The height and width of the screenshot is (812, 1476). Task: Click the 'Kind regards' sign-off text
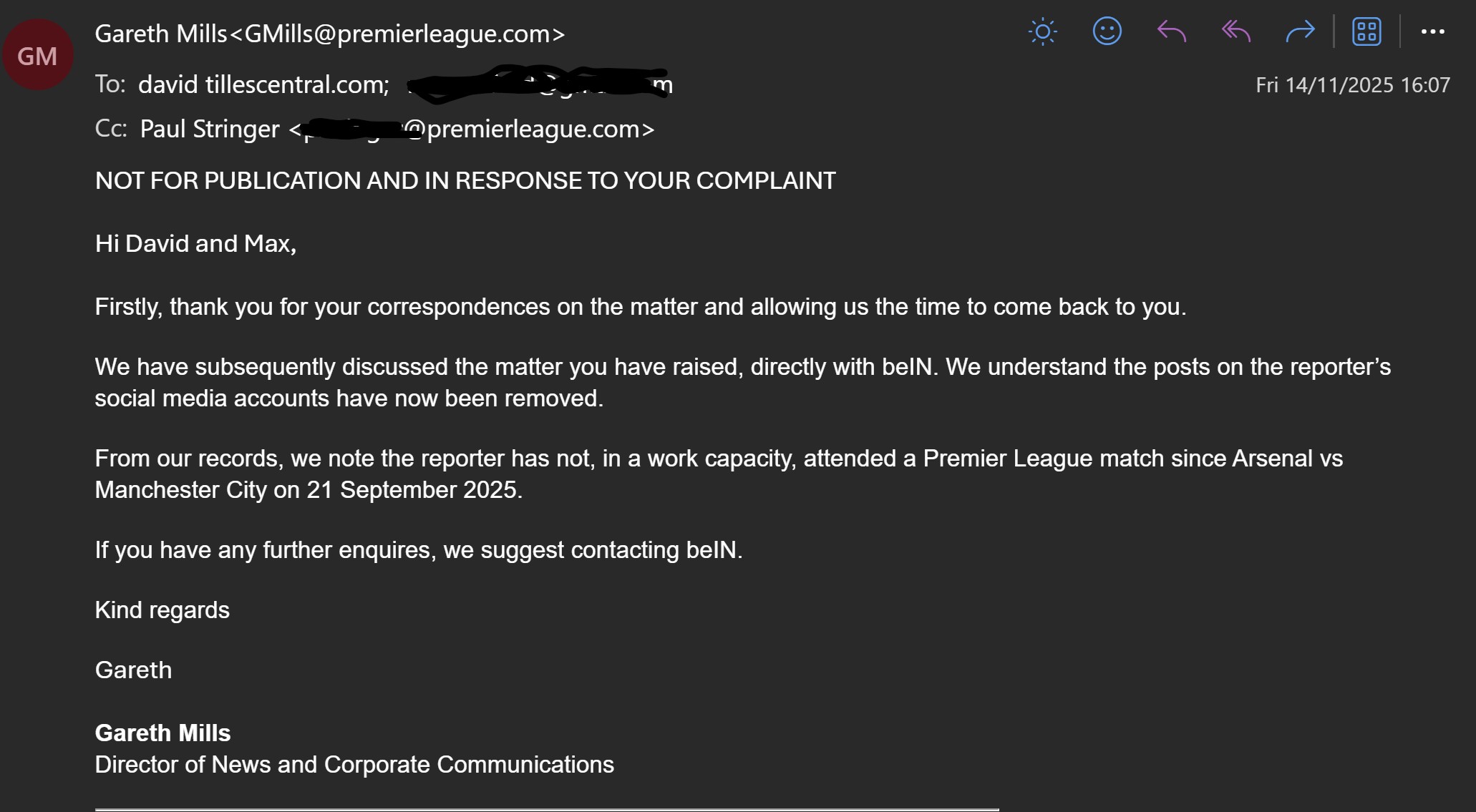tap(162, 610)
